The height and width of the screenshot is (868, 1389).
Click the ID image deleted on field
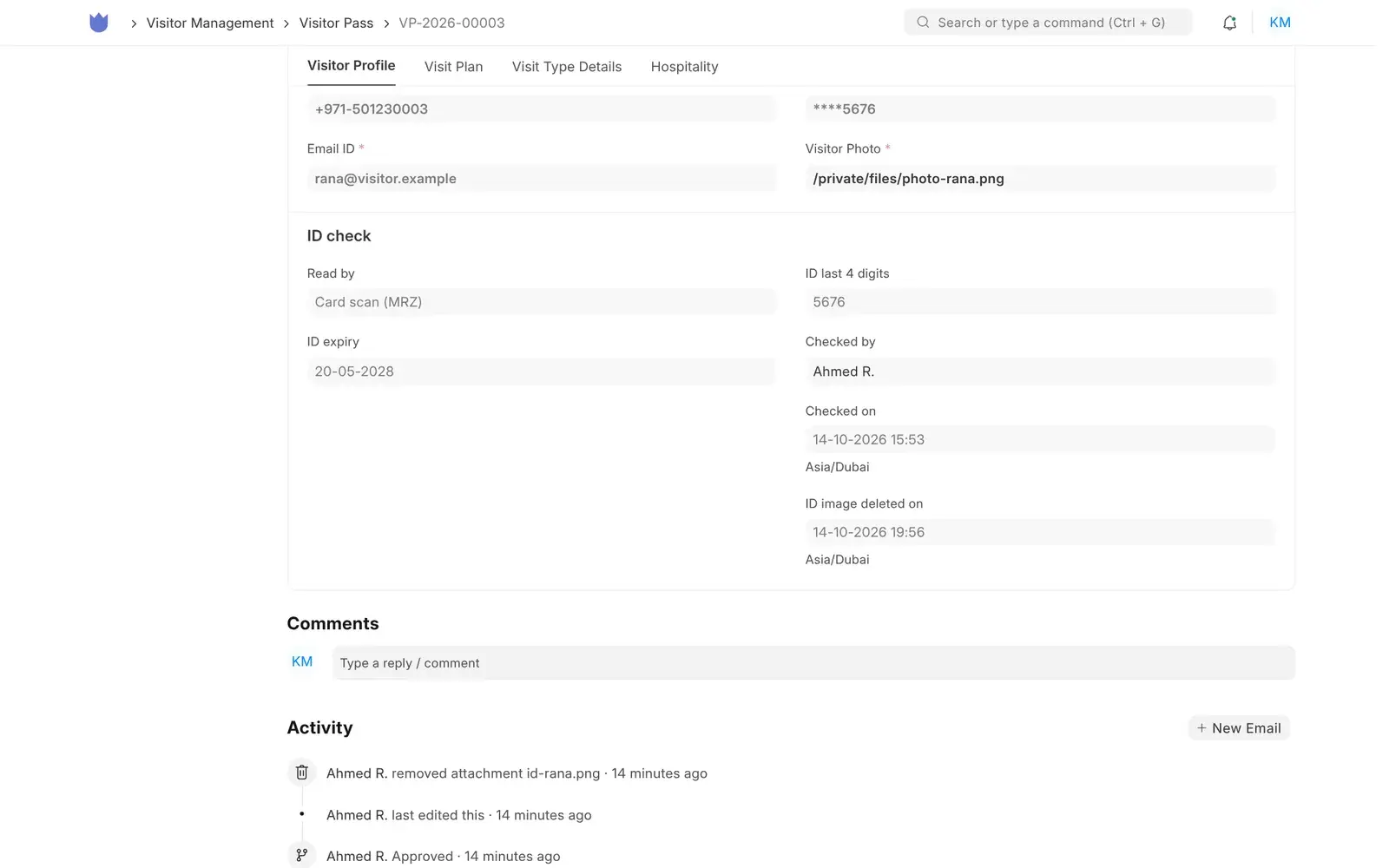click(1040, 532)
